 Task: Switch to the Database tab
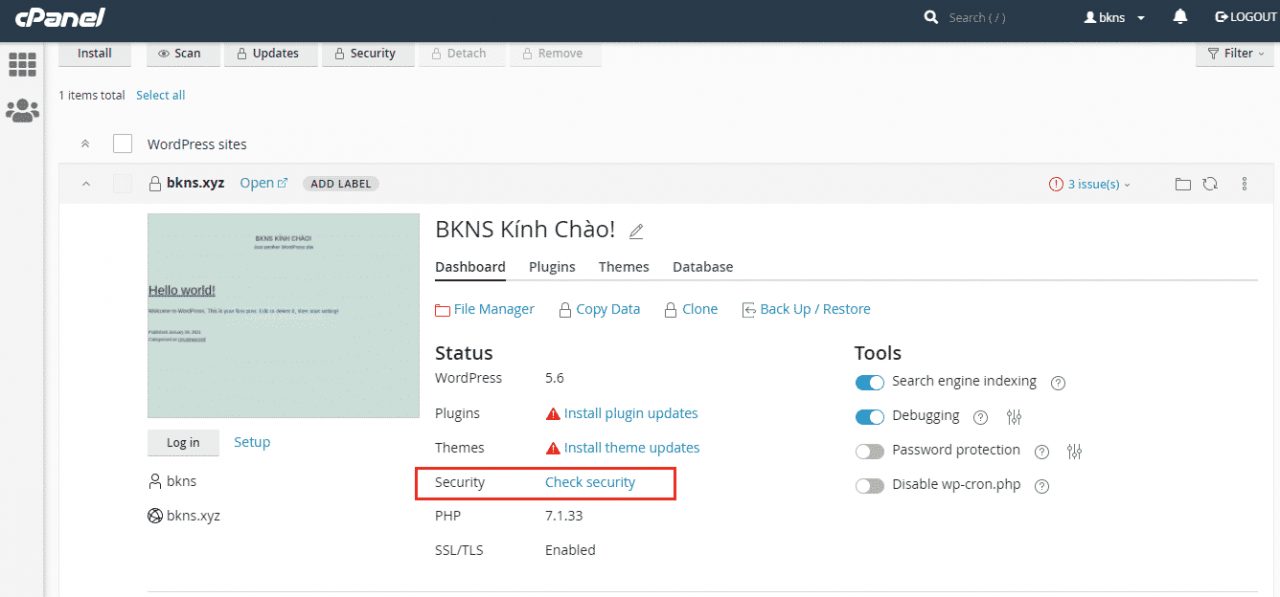(703, 267)
